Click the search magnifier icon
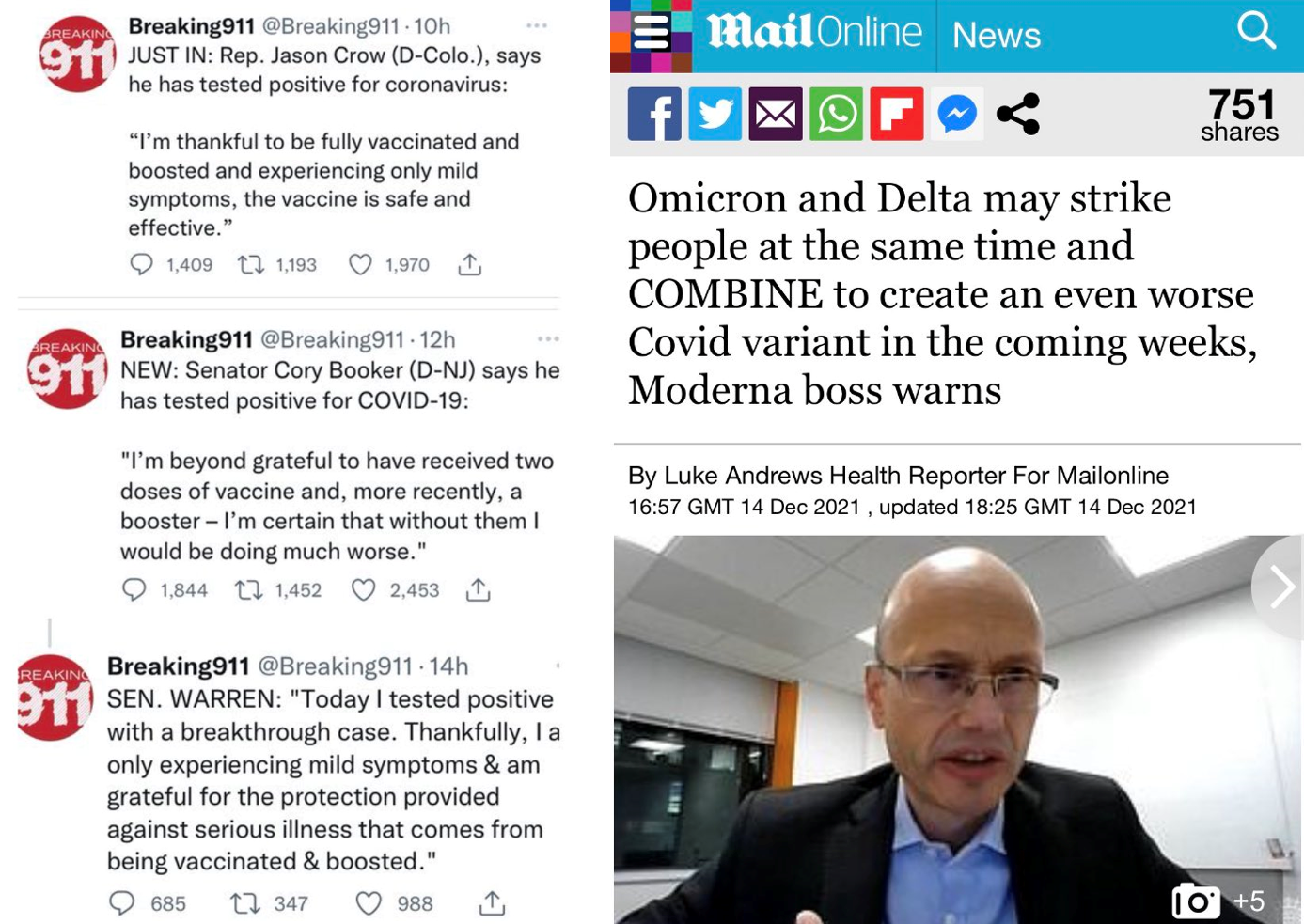Viewport: 1304px width, 924px height. pyautogui.click(x=1257, y=31)
